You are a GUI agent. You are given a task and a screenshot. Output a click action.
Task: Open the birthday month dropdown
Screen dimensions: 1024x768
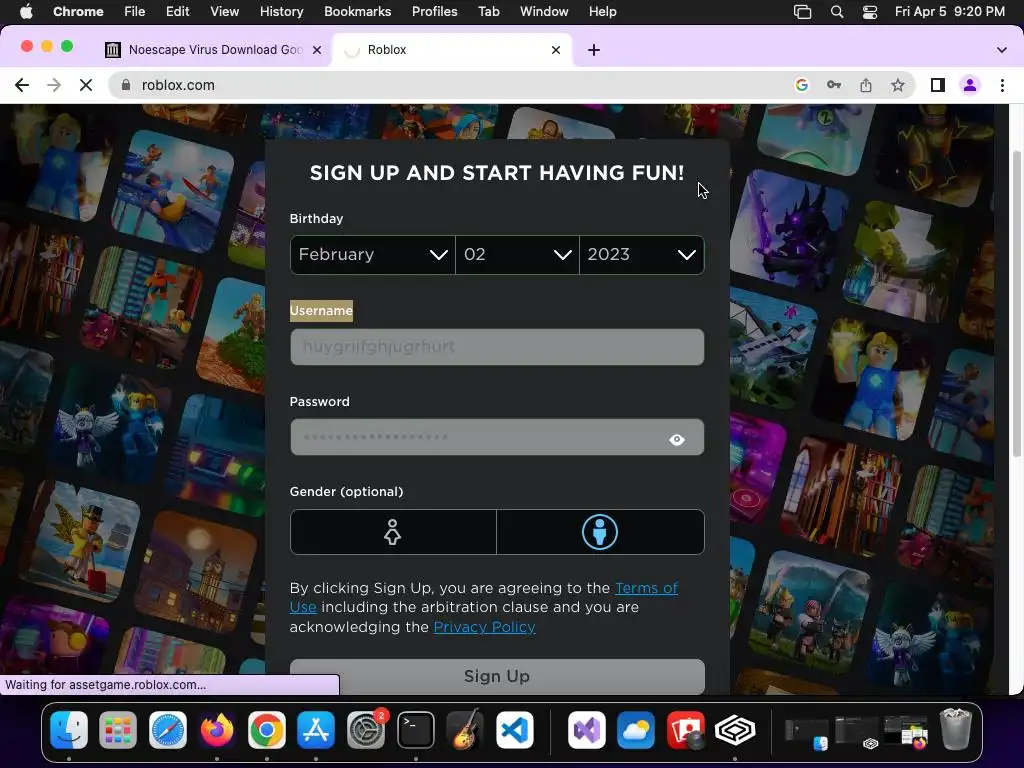(372, 255)
